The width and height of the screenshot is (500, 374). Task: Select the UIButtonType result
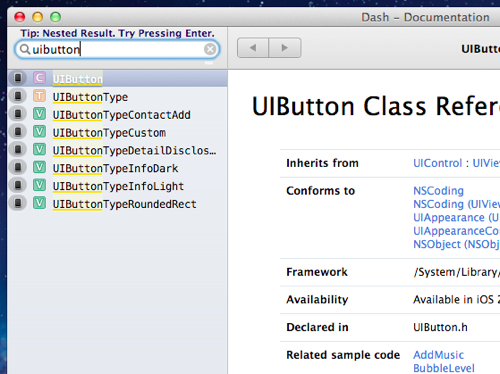pyautogui.click(x=117, y=97)
